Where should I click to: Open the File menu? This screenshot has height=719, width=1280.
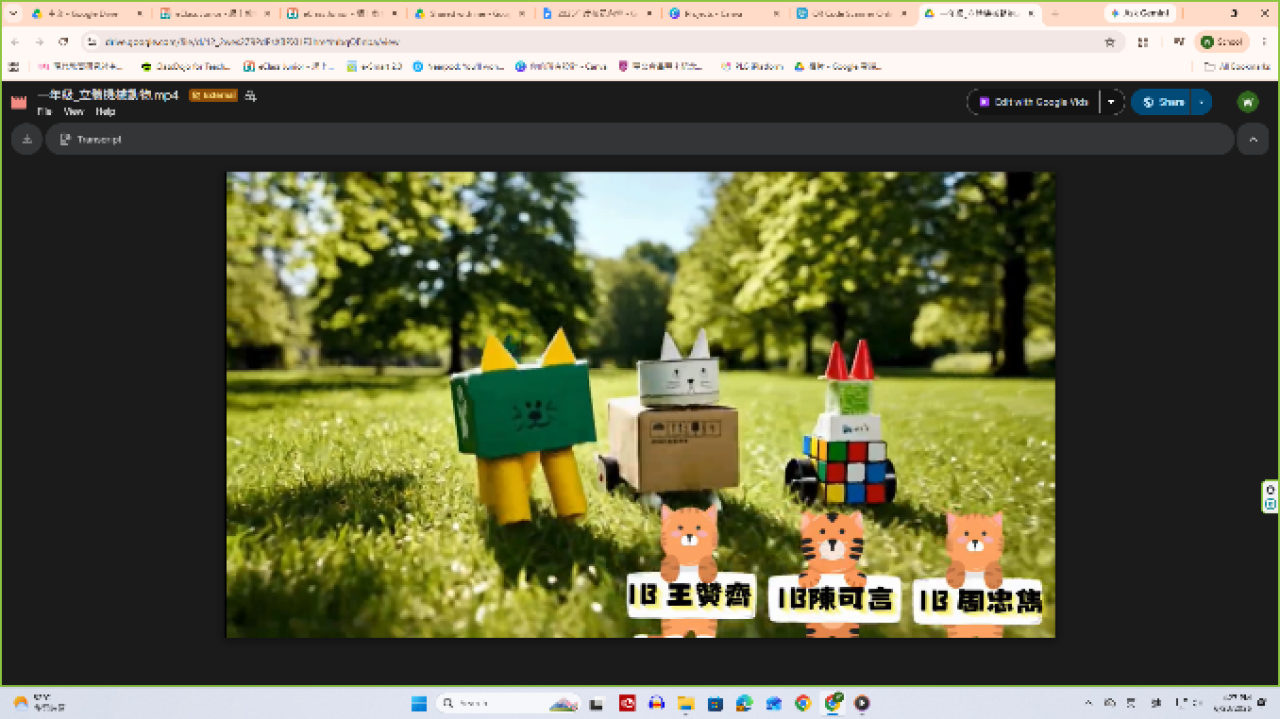pos(44,112)
